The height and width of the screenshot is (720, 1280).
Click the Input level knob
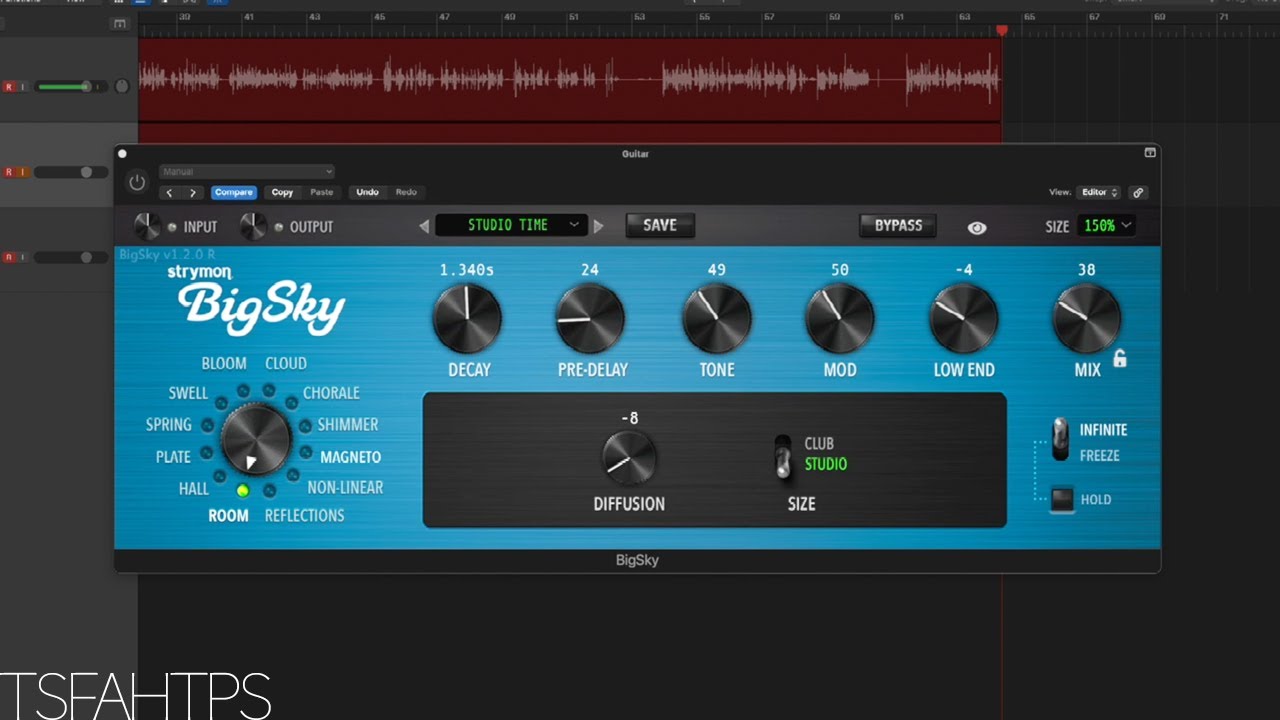pos(147,226)
